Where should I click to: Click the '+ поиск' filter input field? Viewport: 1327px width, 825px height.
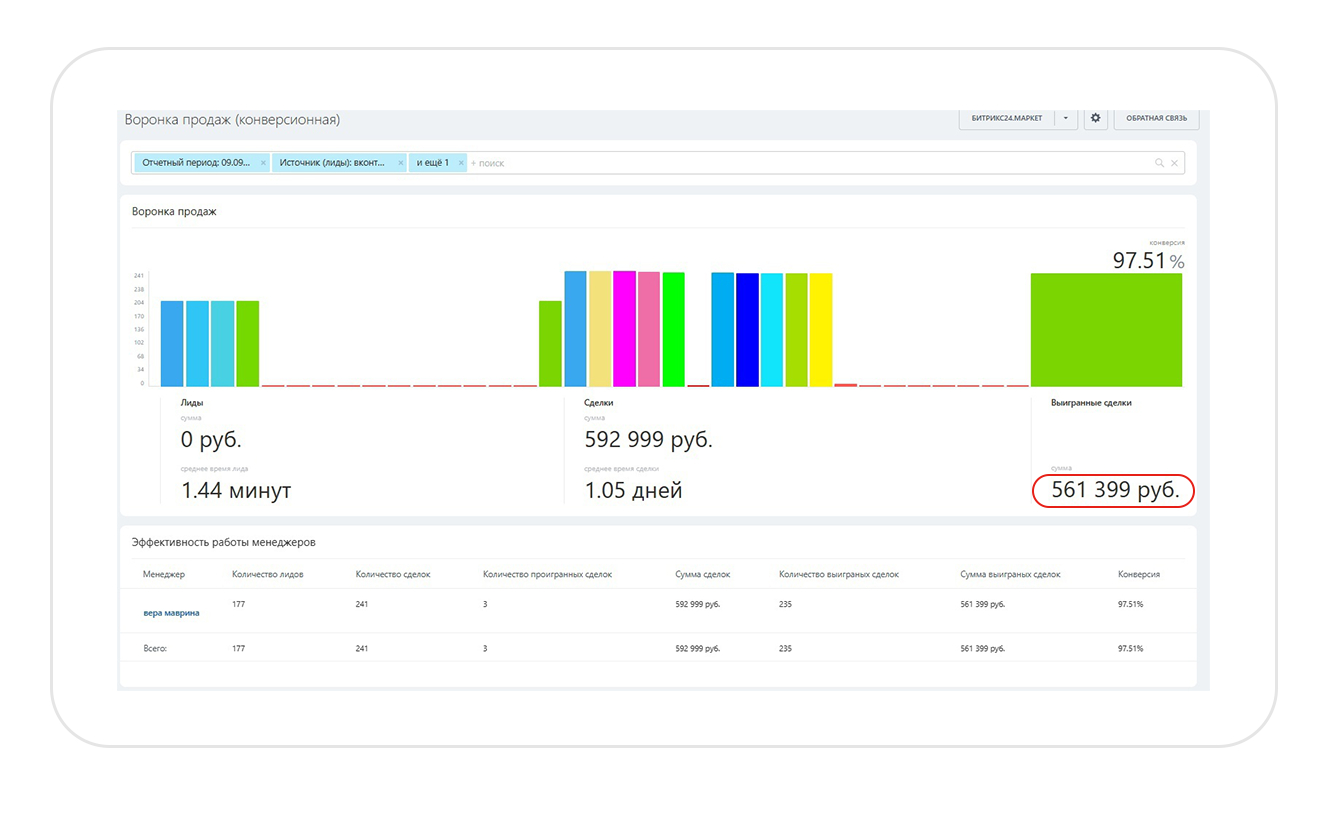pos(800,163)
